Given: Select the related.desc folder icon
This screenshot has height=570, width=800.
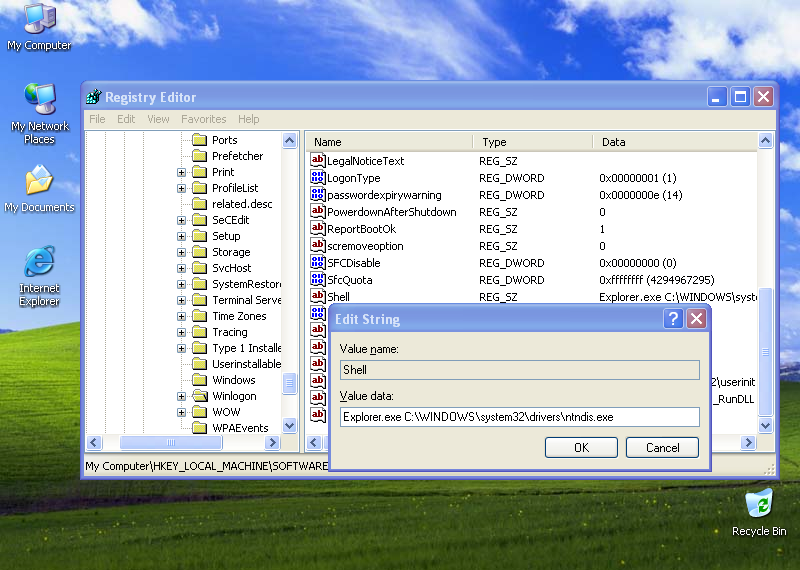Looking at the screenshot, I should pos(199,204).
